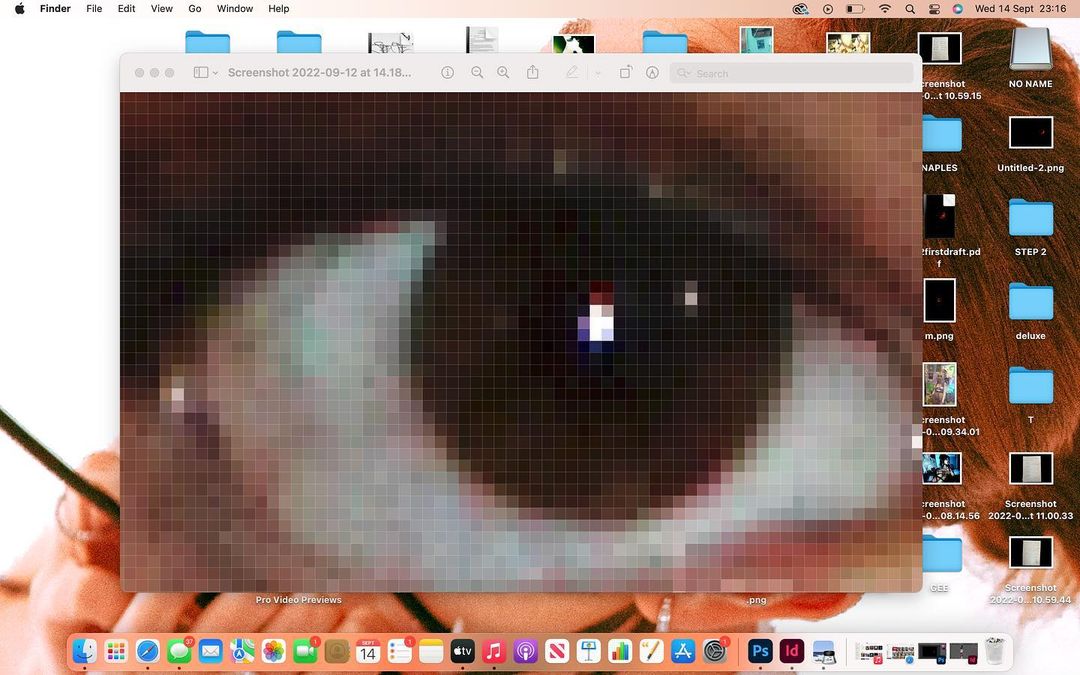1080x675 pixels.
Task: Click the Inspector info icon in Preview
Action: pyautogui.click(x=447, y=73)
